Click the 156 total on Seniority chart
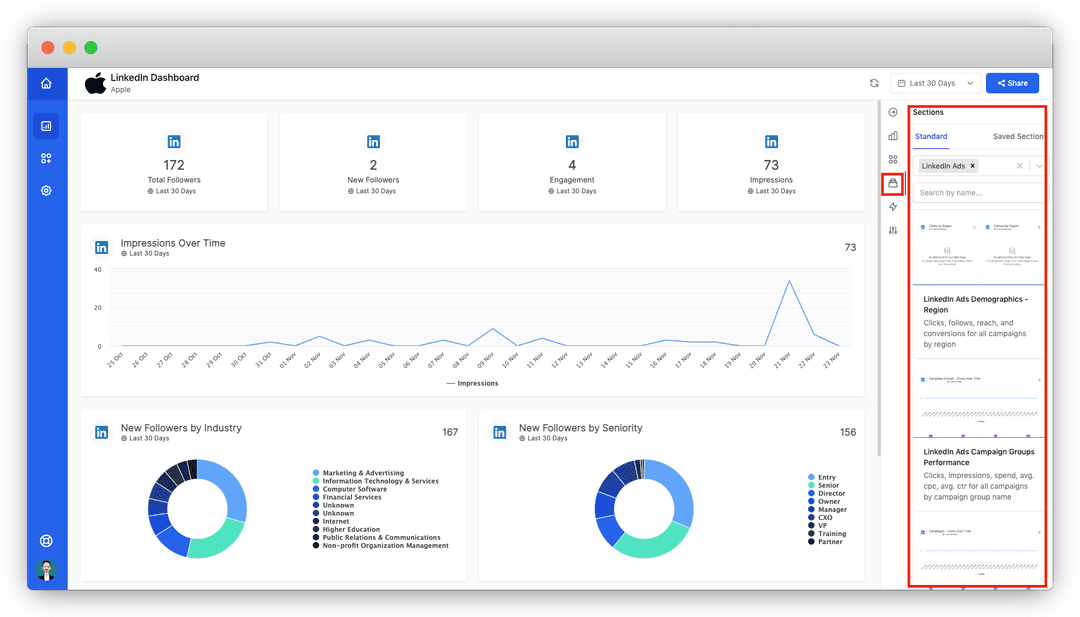The height and width of the screenshot is (617, 1080). coord(848,432)
